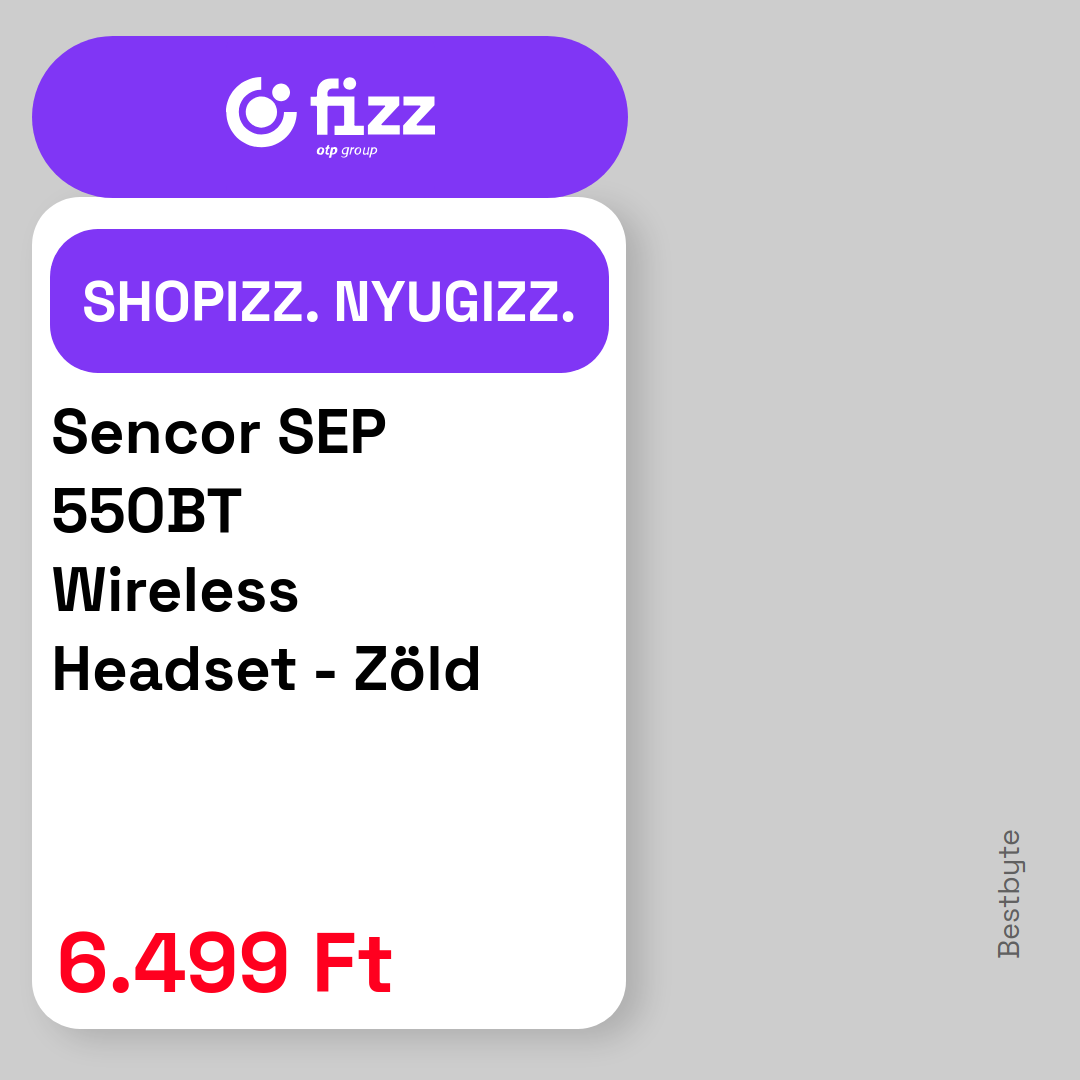The height and width of the screenshot is (1080, 1080).
Task: Click the 550BT model number
Action: coord(147,510)
